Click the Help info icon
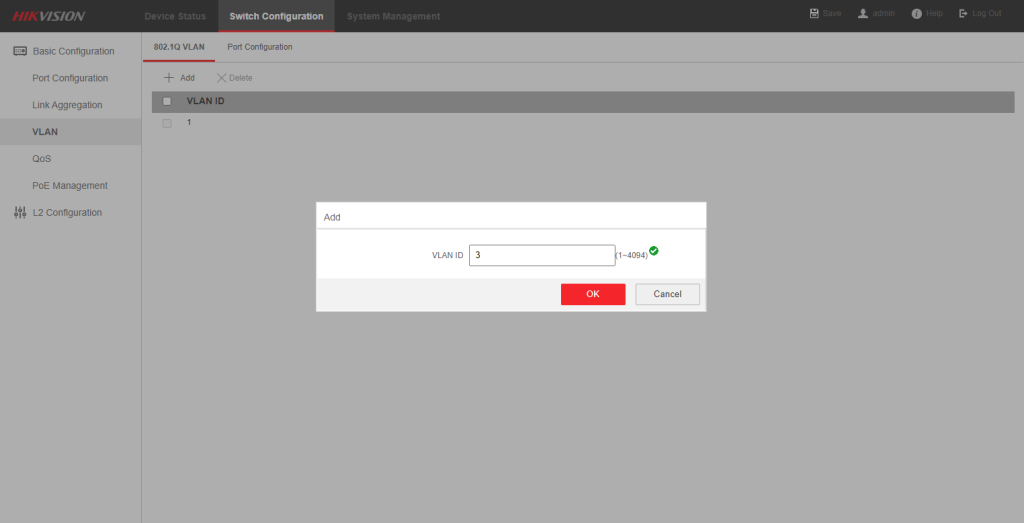Screen dimensions: 1024x523 [916, 14]
